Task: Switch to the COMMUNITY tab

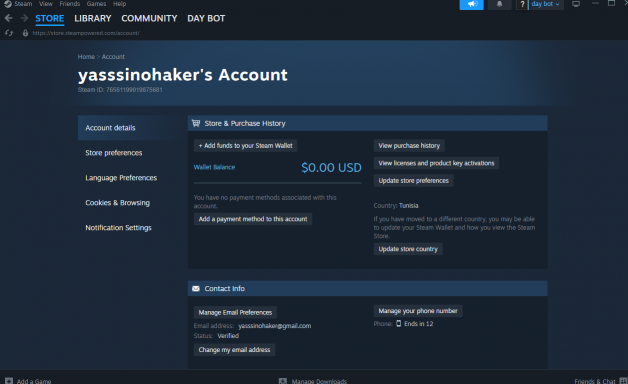Action: (x=149, y=18)
